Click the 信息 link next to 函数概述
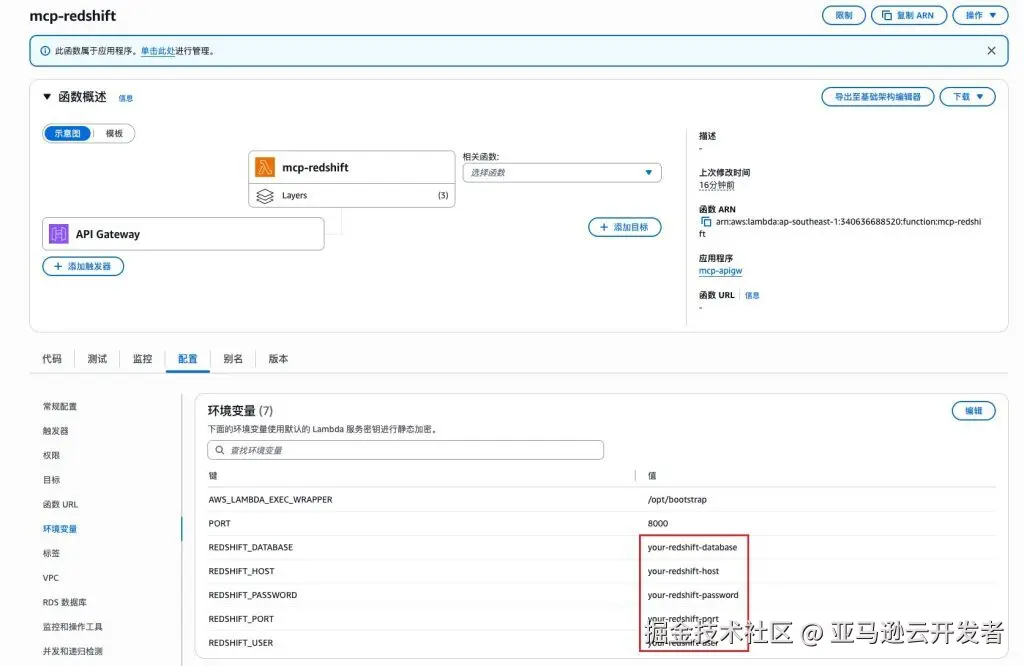 tap(125, 98)
